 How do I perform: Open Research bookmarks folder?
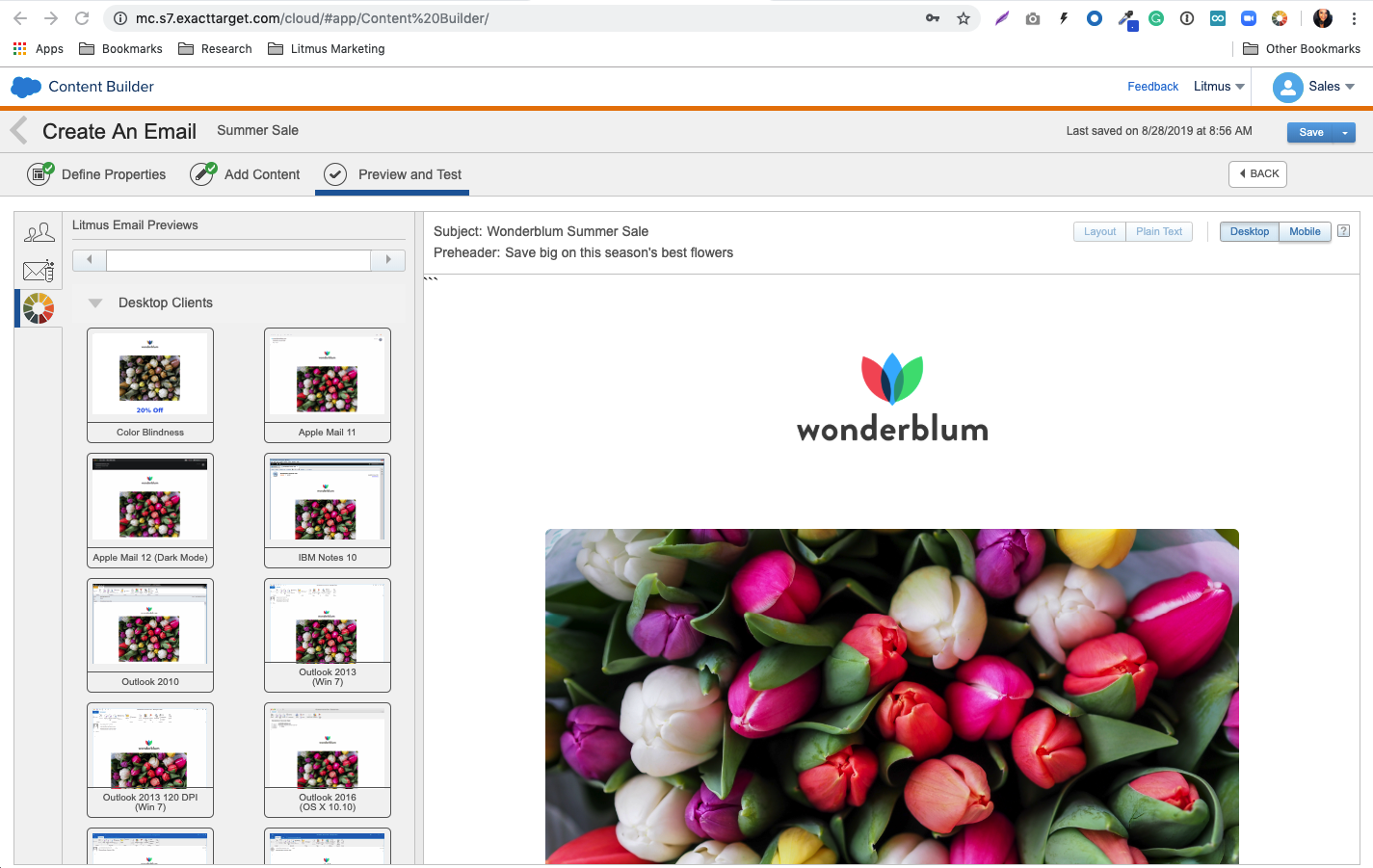pyautogui.click(x=215, y=48)
